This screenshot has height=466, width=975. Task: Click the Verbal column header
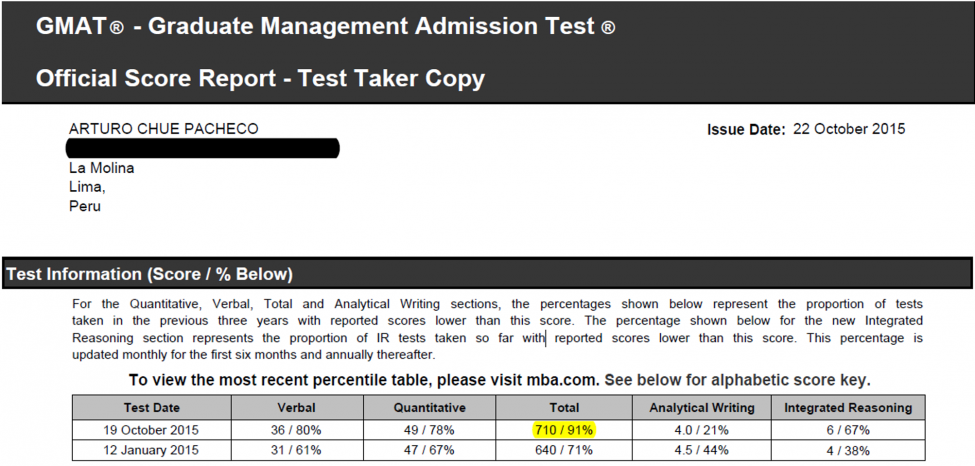click(x=297, y=407)
